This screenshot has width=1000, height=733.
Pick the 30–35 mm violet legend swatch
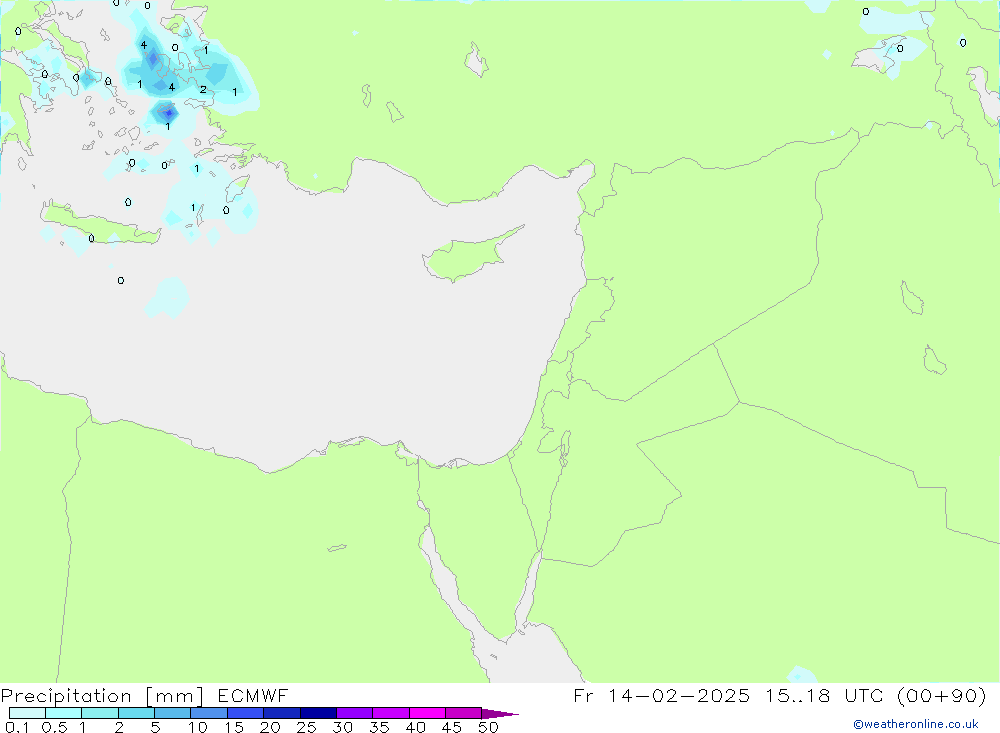[354, 713]
